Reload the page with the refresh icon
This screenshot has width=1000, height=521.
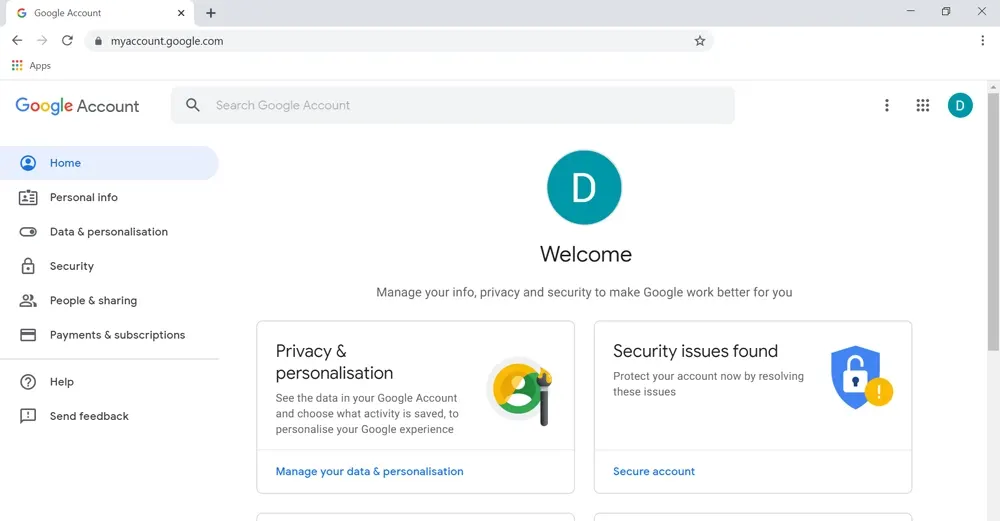pos(67,41)
